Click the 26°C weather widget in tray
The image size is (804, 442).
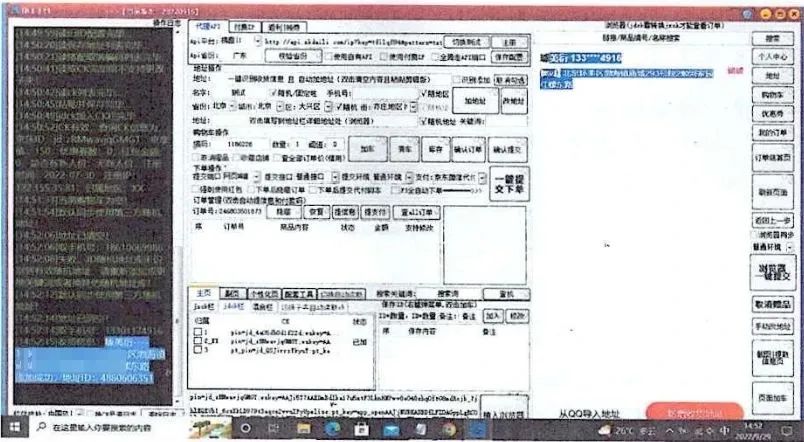(627, 430)
